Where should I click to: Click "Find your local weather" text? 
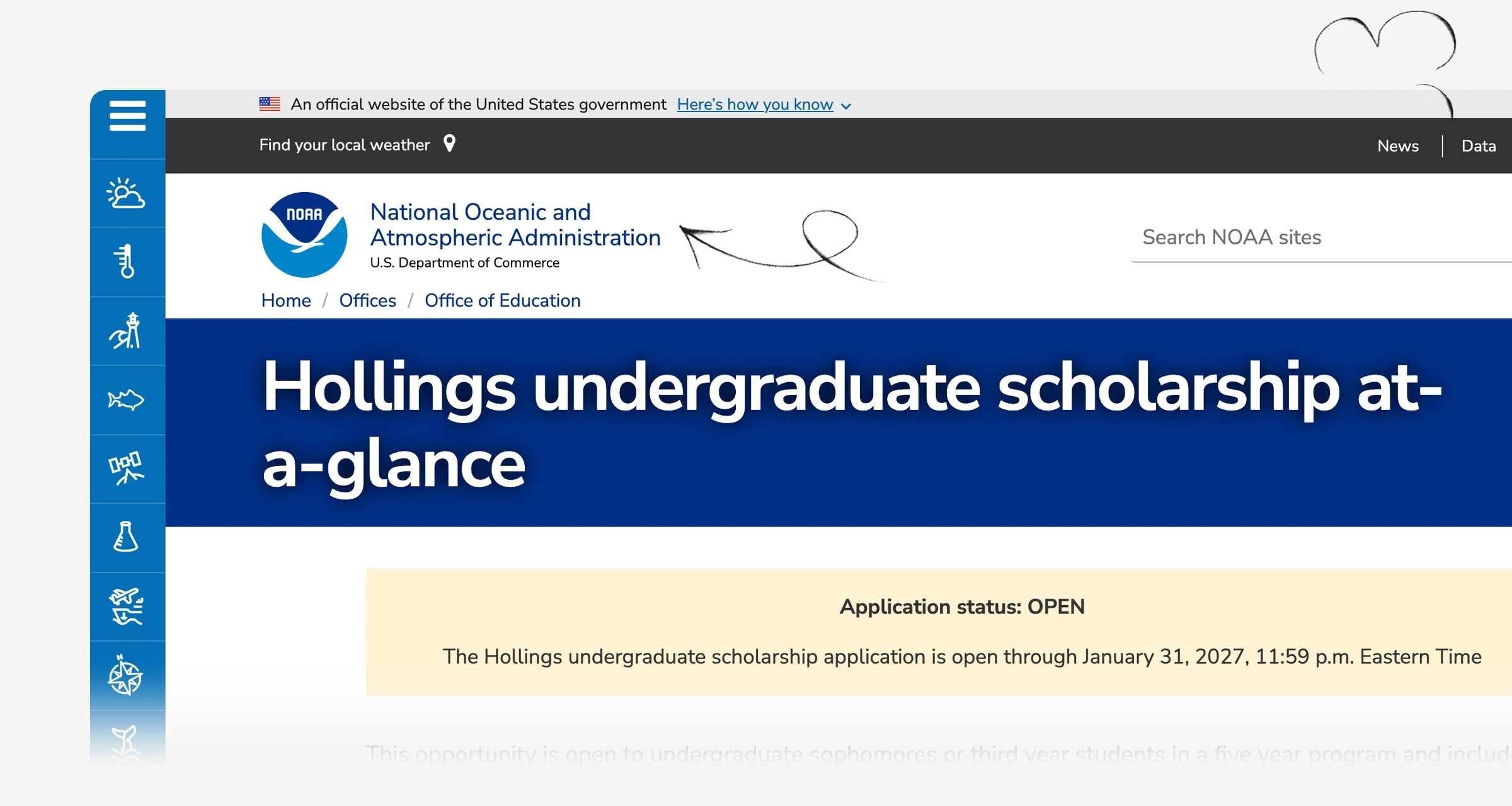click(x=345, y=145)
